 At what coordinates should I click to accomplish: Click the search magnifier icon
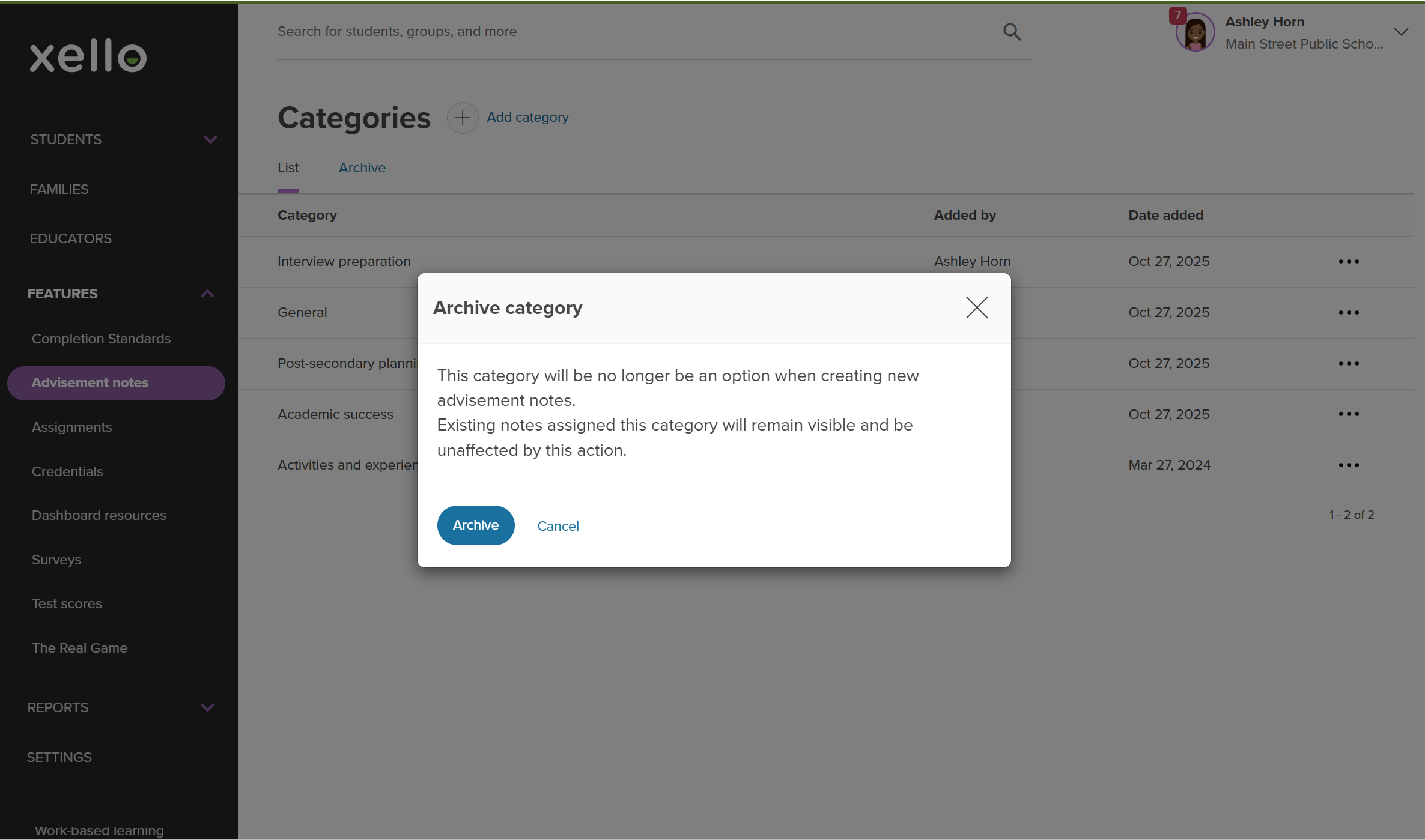click(1012, 32)
